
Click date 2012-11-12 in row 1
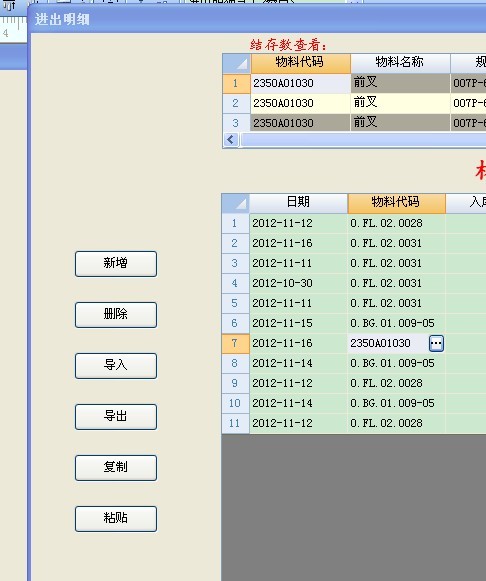click(299, 223)
